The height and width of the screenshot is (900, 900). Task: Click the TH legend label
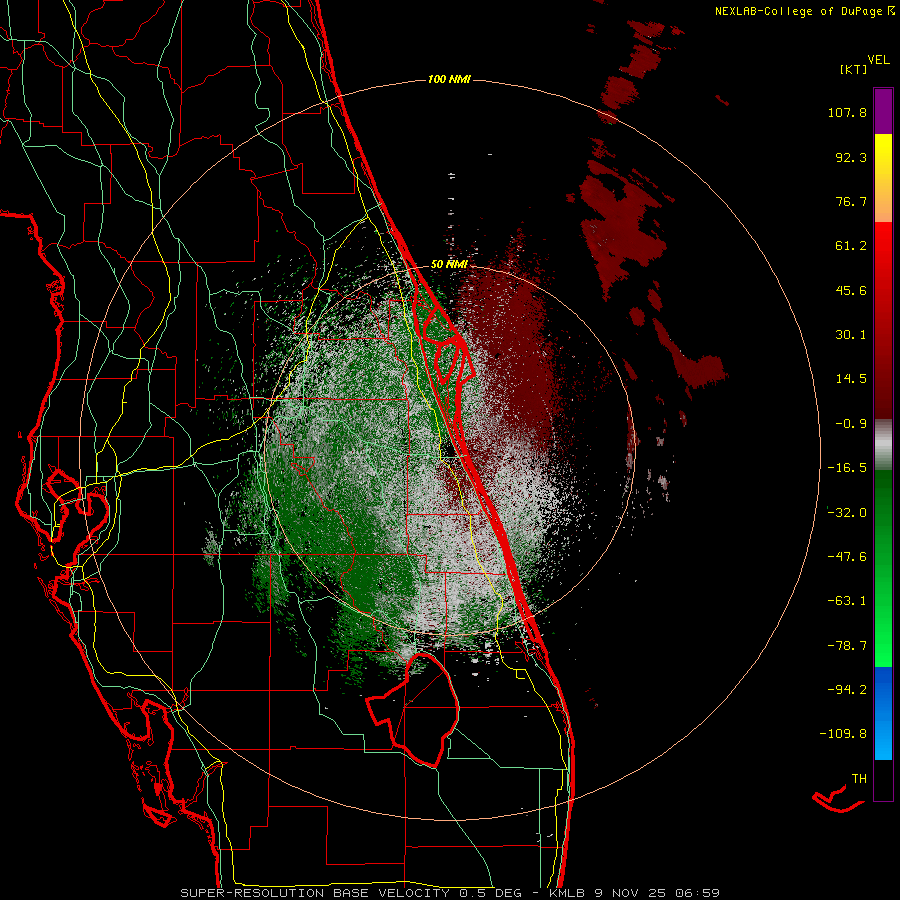click(x=859, y=779)
